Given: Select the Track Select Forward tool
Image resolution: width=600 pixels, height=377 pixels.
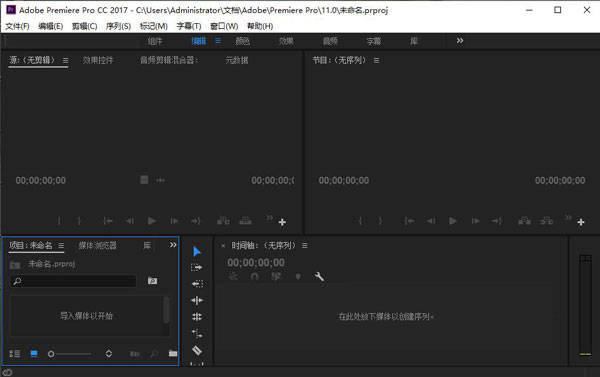Looking at the screenshot, I should pos(197,268).
